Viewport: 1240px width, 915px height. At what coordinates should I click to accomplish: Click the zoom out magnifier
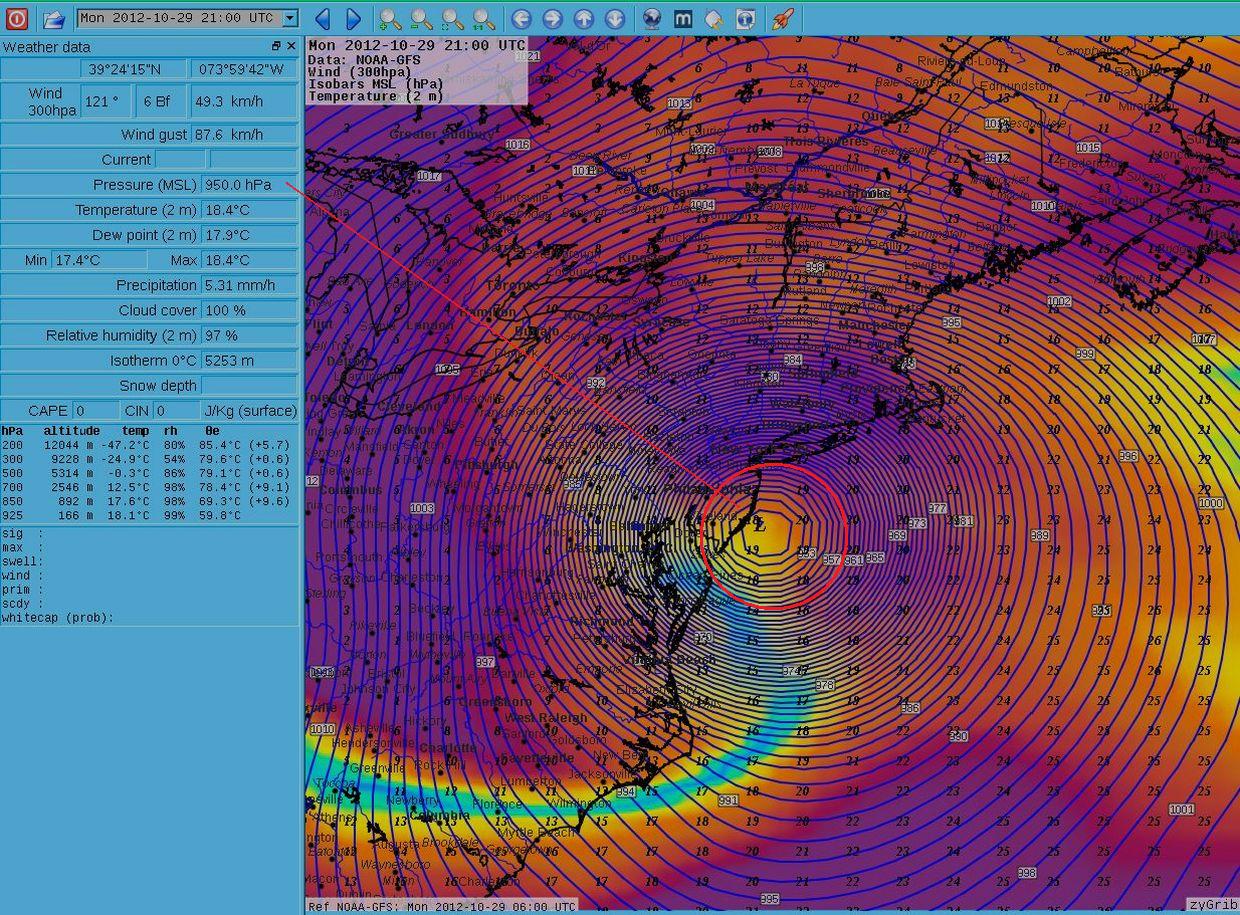coord(421,18)
